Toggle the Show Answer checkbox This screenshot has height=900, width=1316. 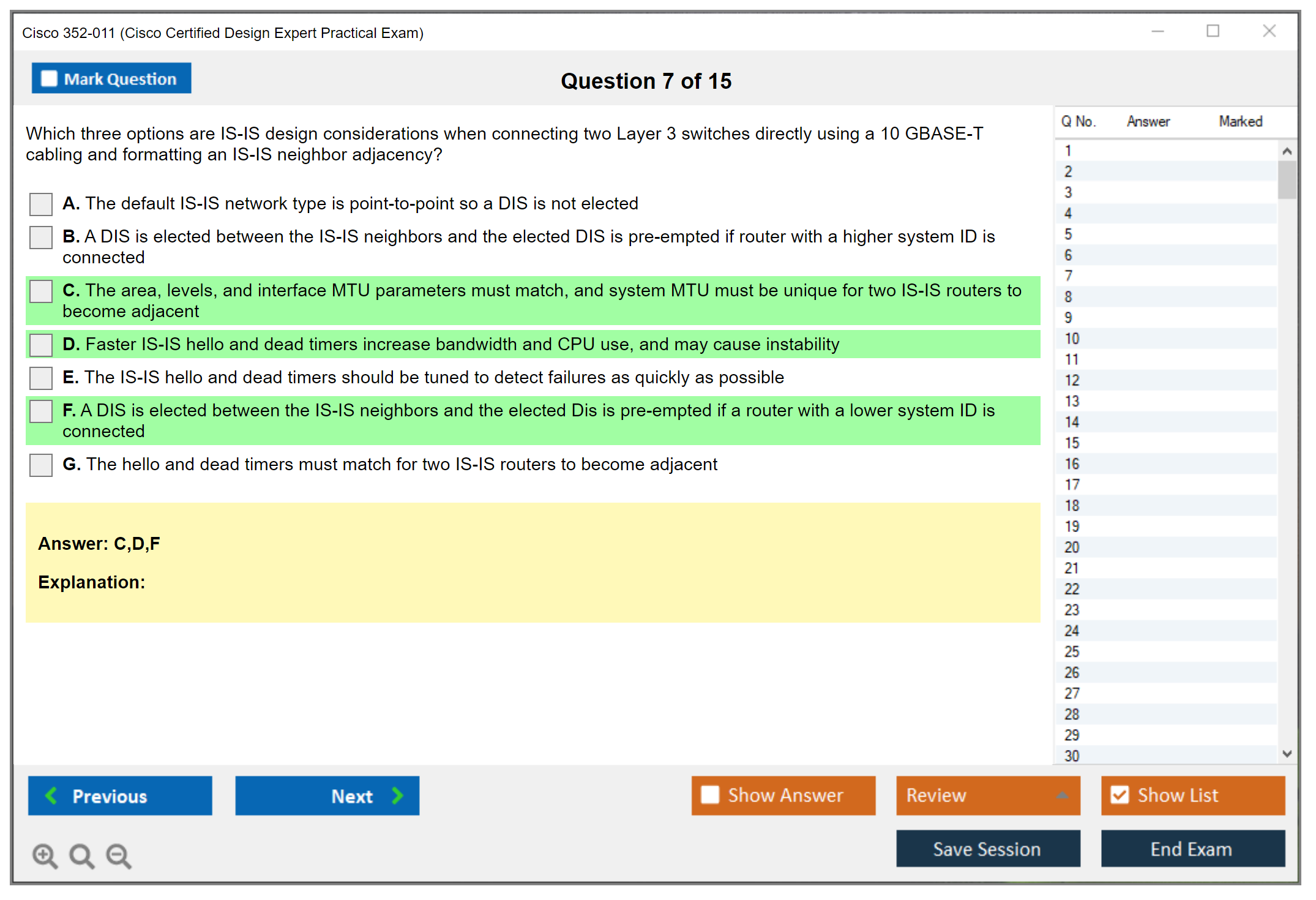pos(710,795)
